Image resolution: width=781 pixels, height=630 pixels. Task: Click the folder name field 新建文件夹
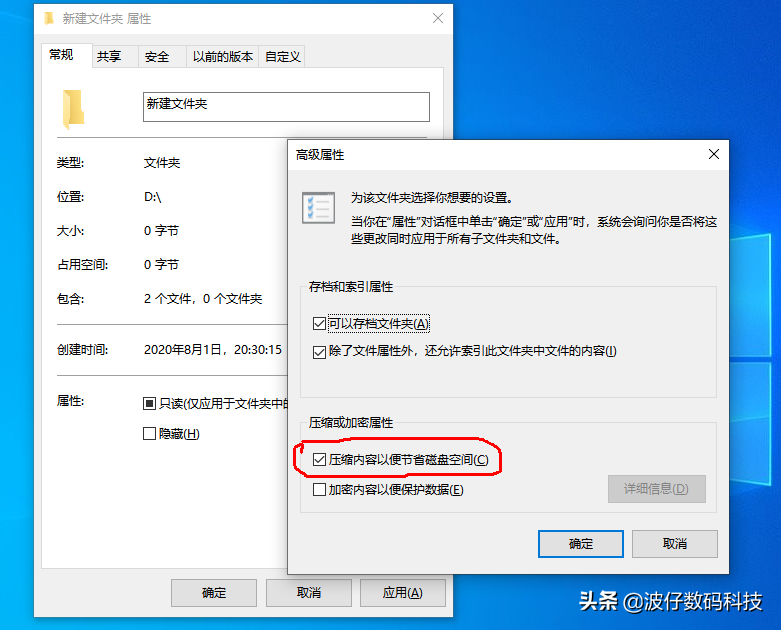pos(286,107)
